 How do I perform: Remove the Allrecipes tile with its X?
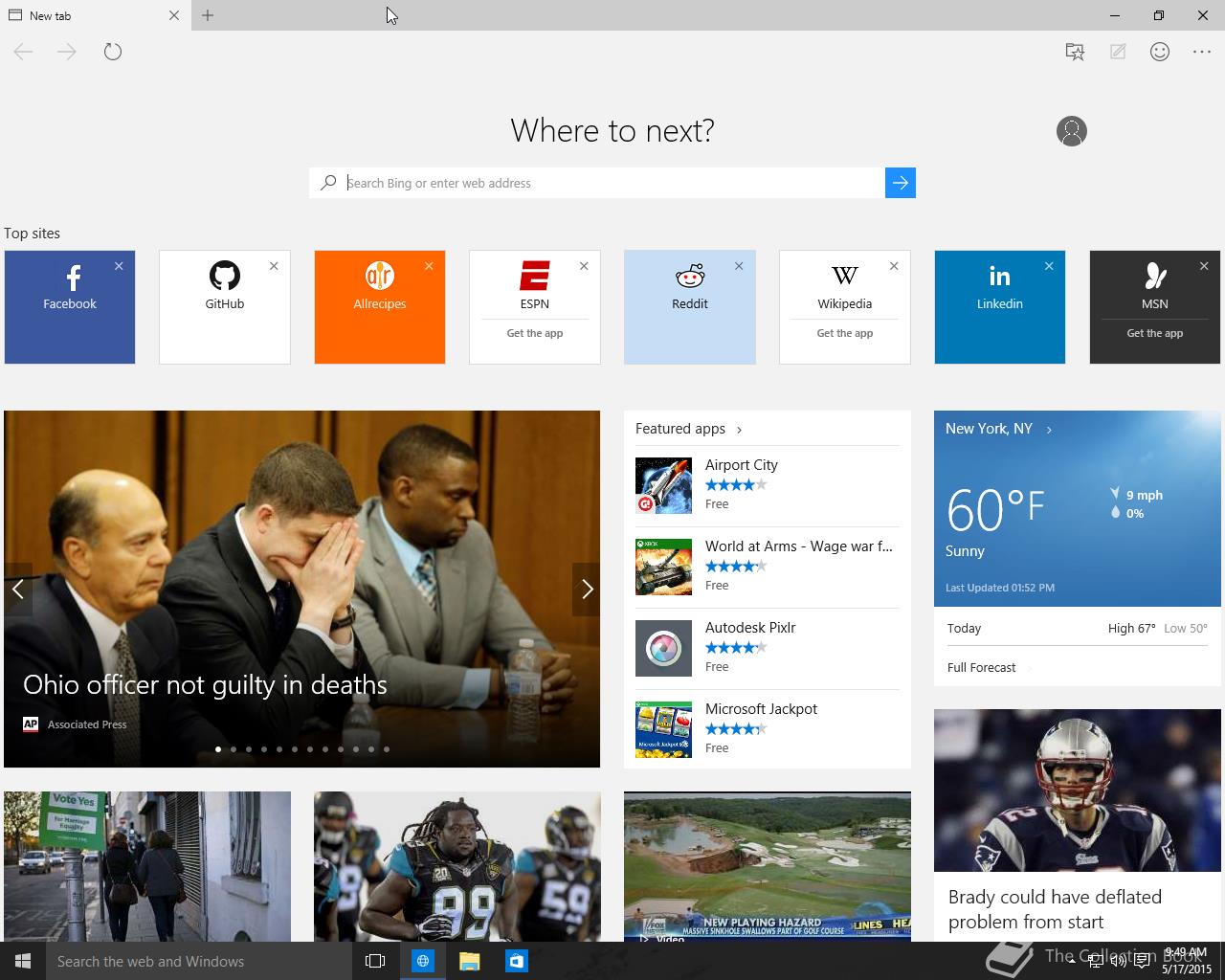click(429, 266)
